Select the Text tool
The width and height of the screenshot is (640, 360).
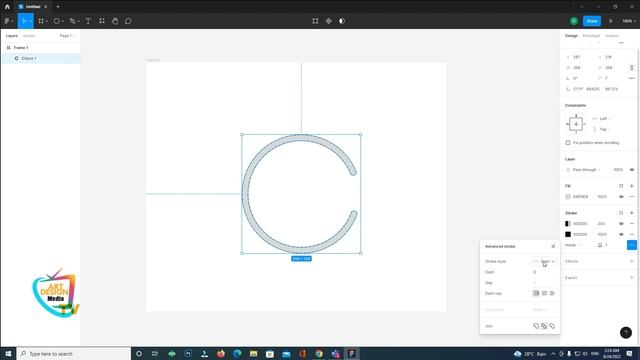coord(88,21)
